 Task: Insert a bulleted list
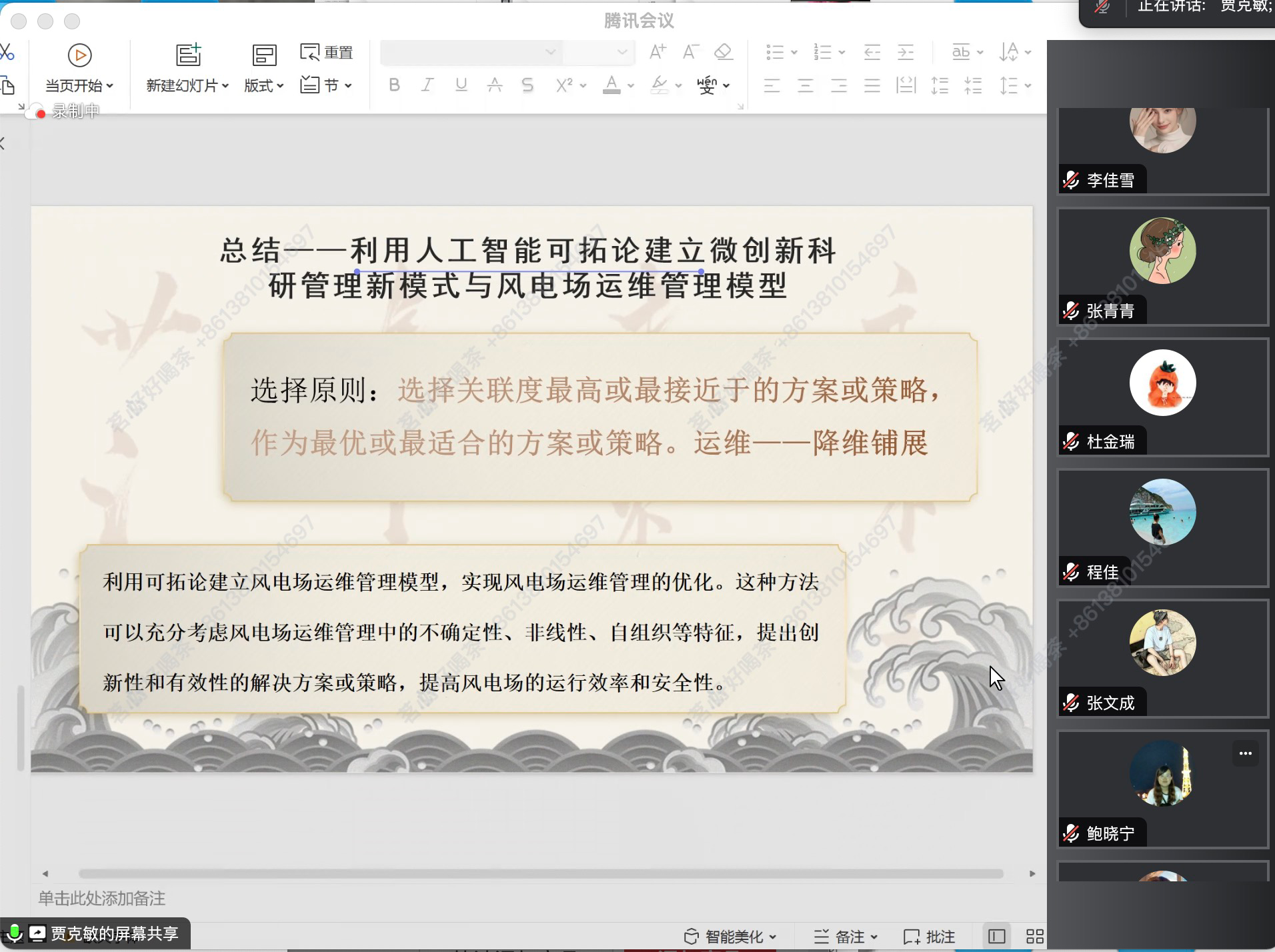774,52
